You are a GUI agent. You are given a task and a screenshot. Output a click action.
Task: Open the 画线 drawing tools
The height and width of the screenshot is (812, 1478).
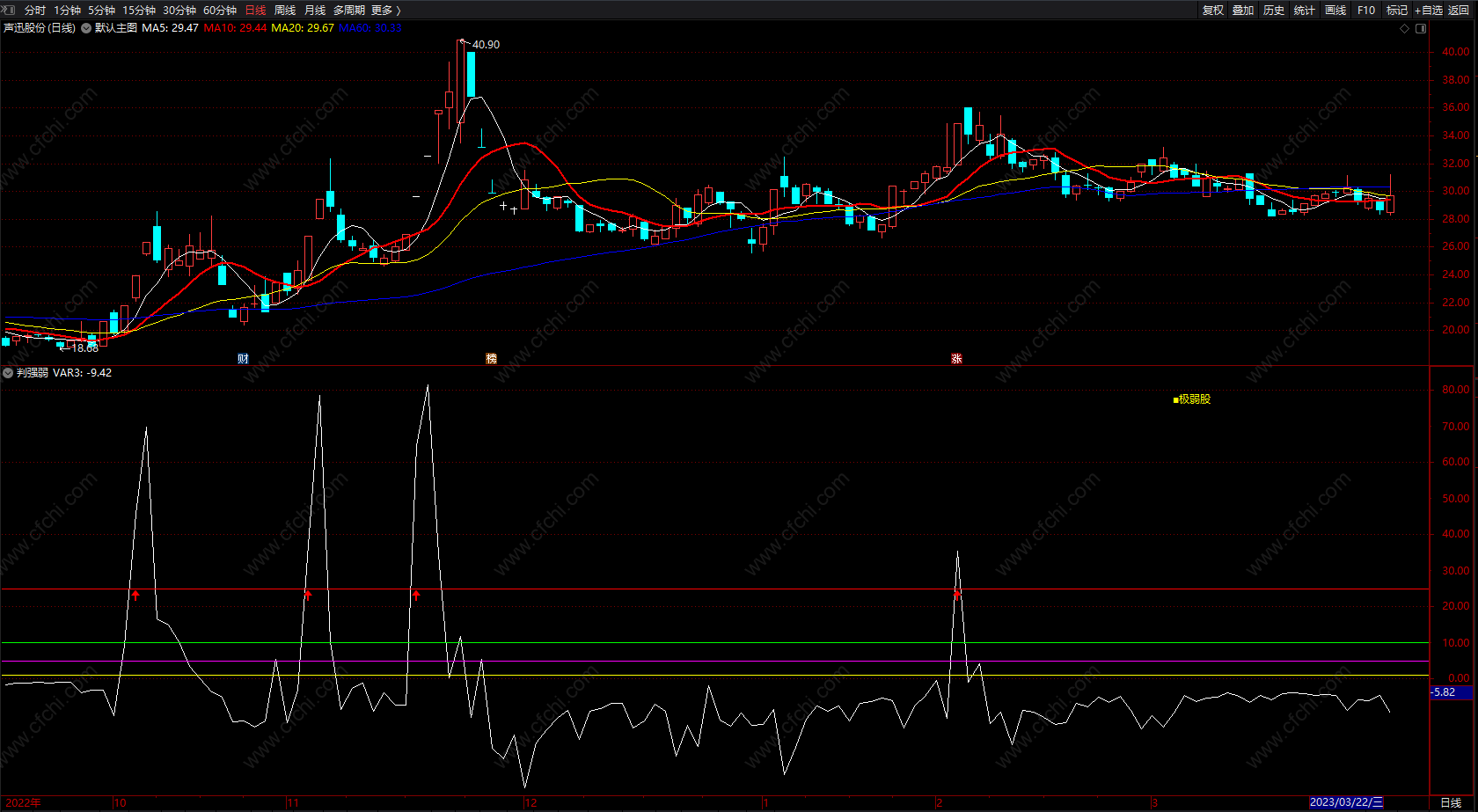[1335, 10]
